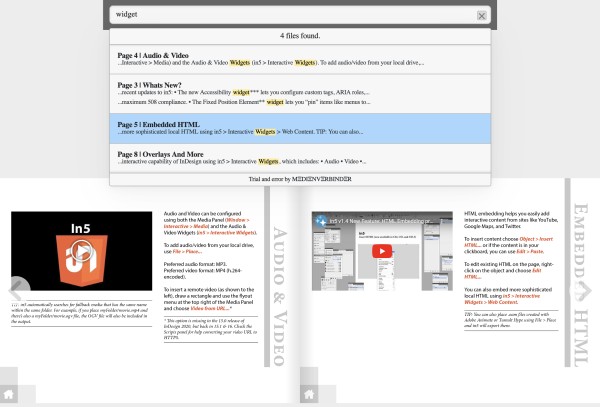
Task: Open search result Page 5 Embedded HTML
Action: coord(300,128)
